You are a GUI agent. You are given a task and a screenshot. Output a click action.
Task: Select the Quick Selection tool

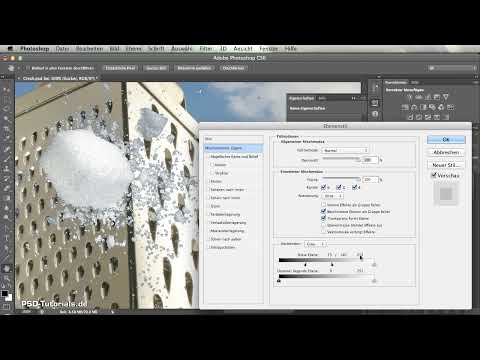tap(6, 119)
